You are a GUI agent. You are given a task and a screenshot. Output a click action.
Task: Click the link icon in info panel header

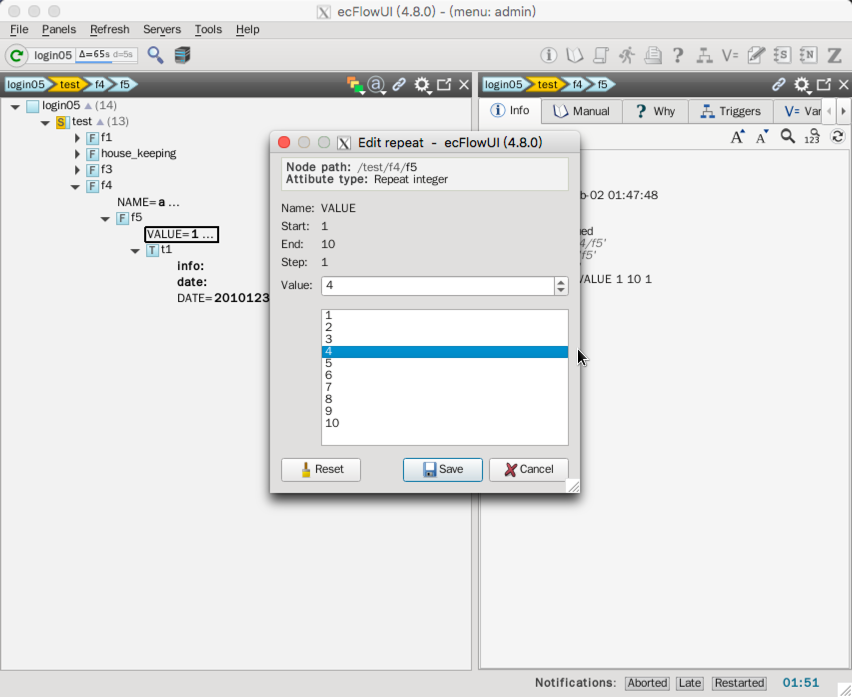click(779, 84)
